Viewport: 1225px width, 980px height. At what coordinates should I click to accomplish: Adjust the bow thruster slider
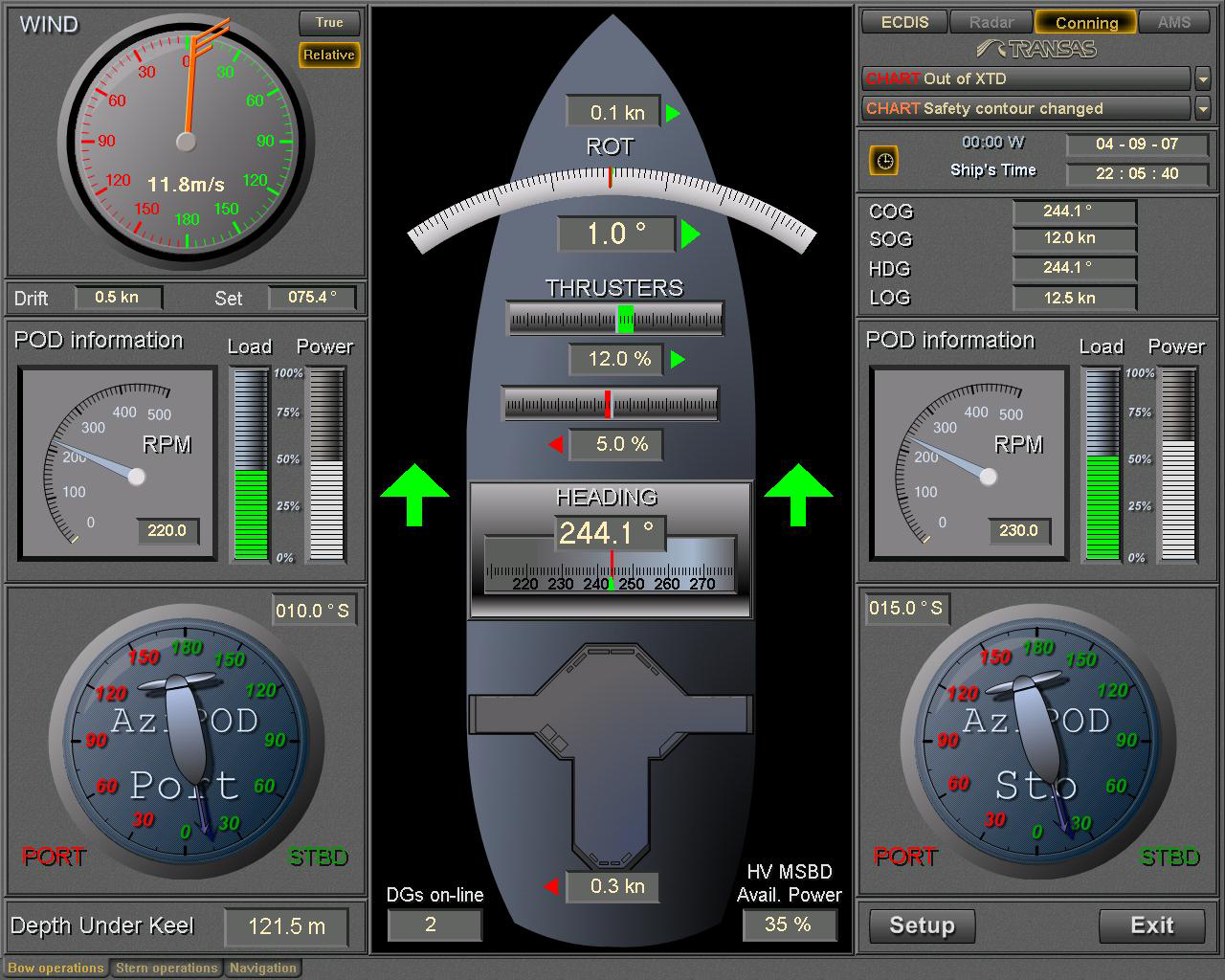pos(614,317)
